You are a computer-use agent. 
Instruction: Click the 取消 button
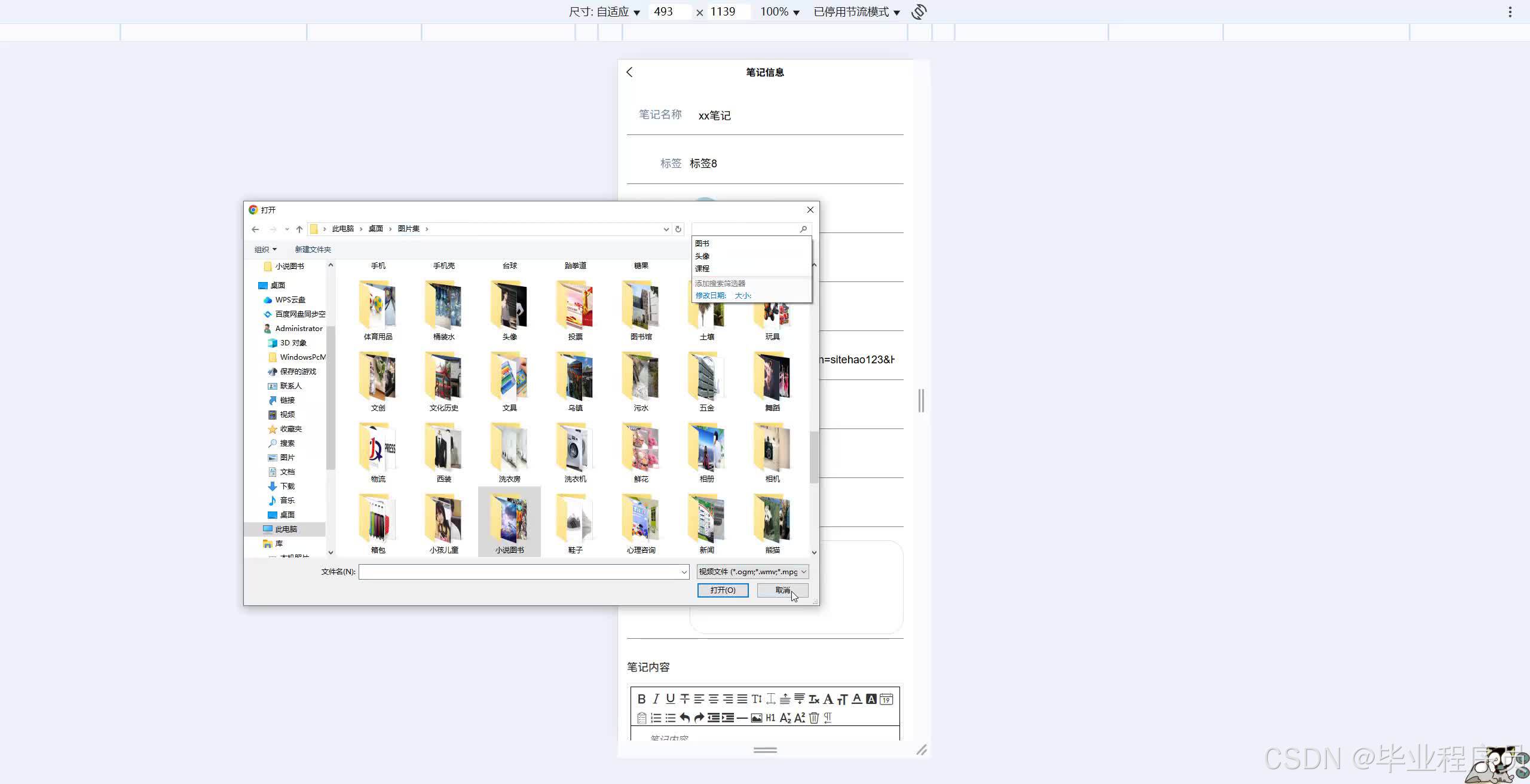tap(782, 590)
